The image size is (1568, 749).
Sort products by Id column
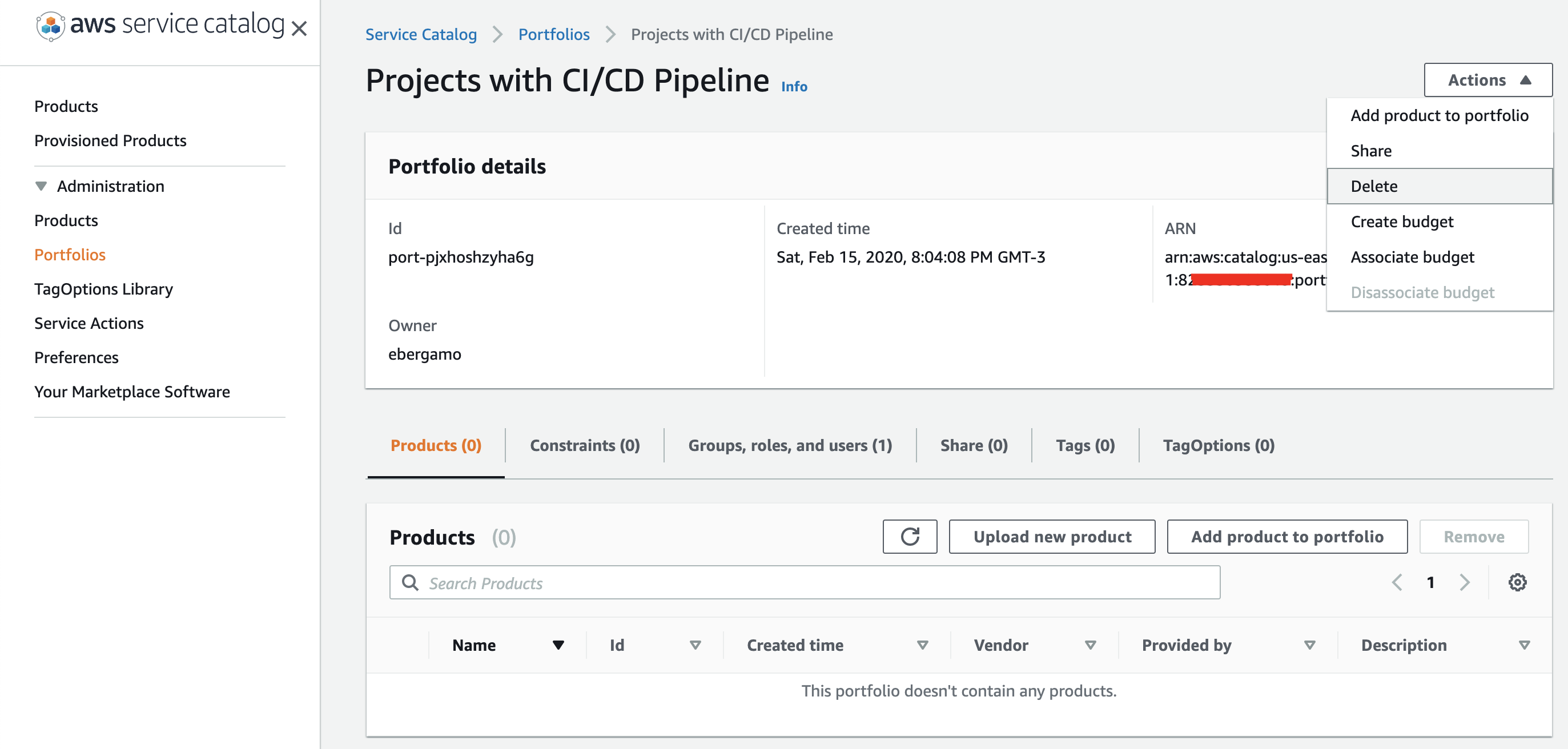pyautogui.click(x=695, y=645)
